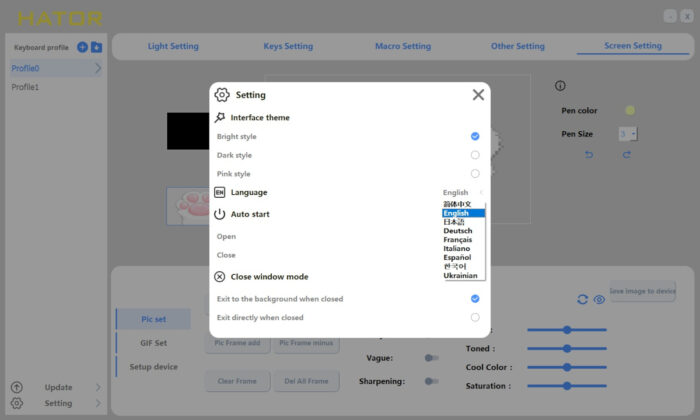Close the Setting dialog with X
Viewport: 700px width, 420px height.
pyautogui.click(x=478, y=95)
